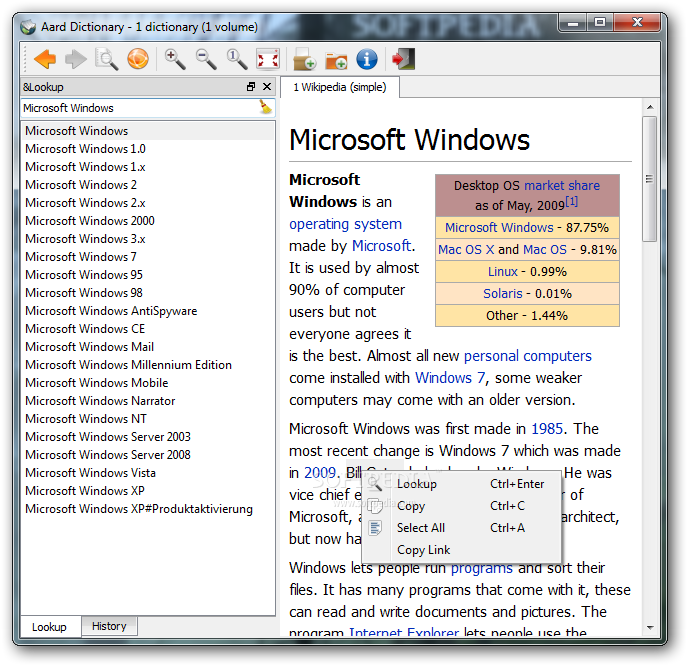Click the article scrollbar down arrow
This screenshot has height=666, width=688.
650,628
